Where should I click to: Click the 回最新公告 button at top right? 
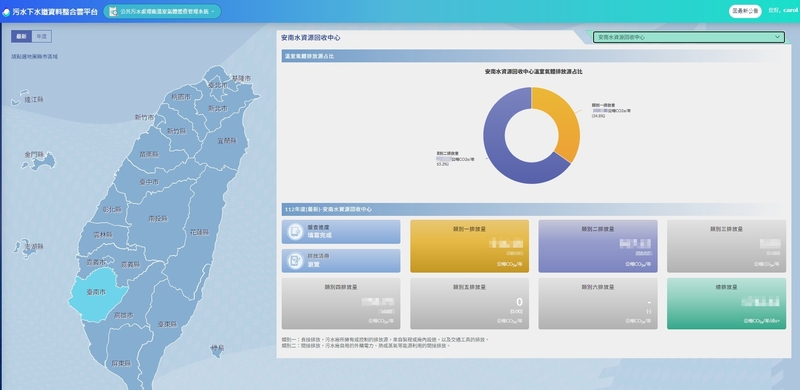tap(745, 11)
